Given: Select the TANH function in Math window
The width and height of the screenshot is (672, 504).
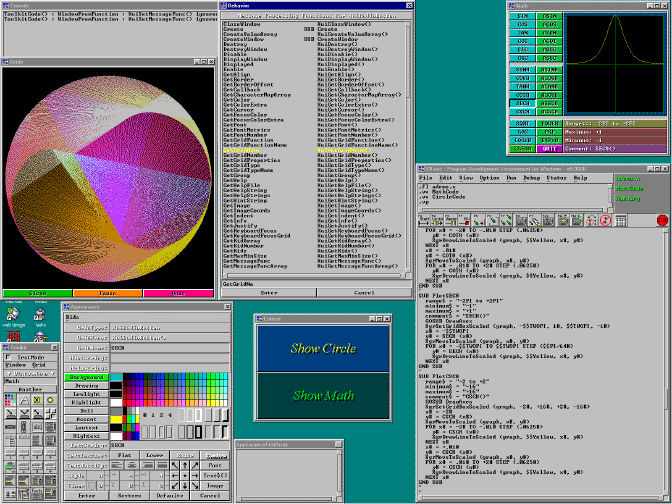Looking at the screenshot, I should [522, 87].
